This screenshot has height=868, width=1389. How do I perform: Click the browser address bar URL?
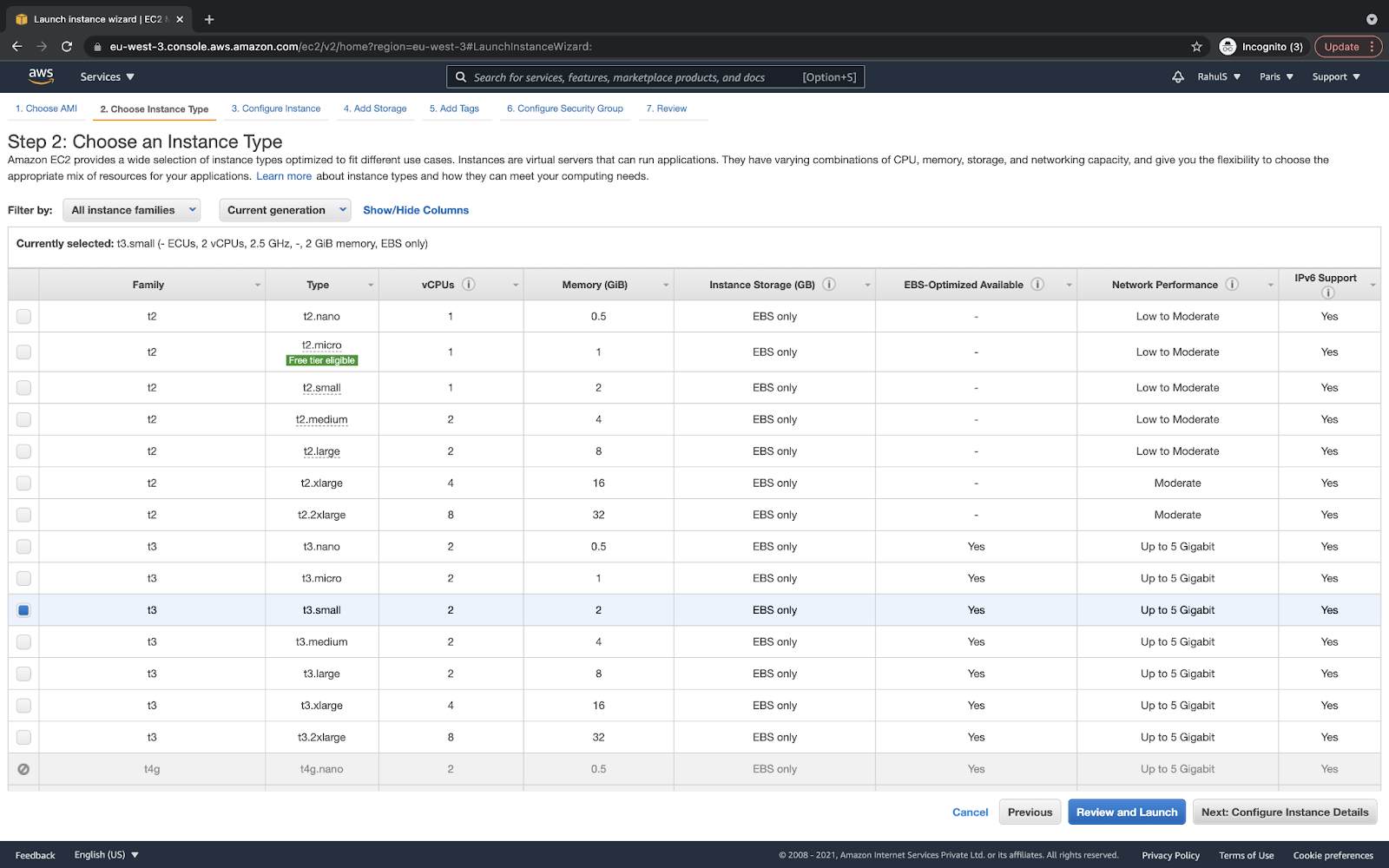coord(351,47)
